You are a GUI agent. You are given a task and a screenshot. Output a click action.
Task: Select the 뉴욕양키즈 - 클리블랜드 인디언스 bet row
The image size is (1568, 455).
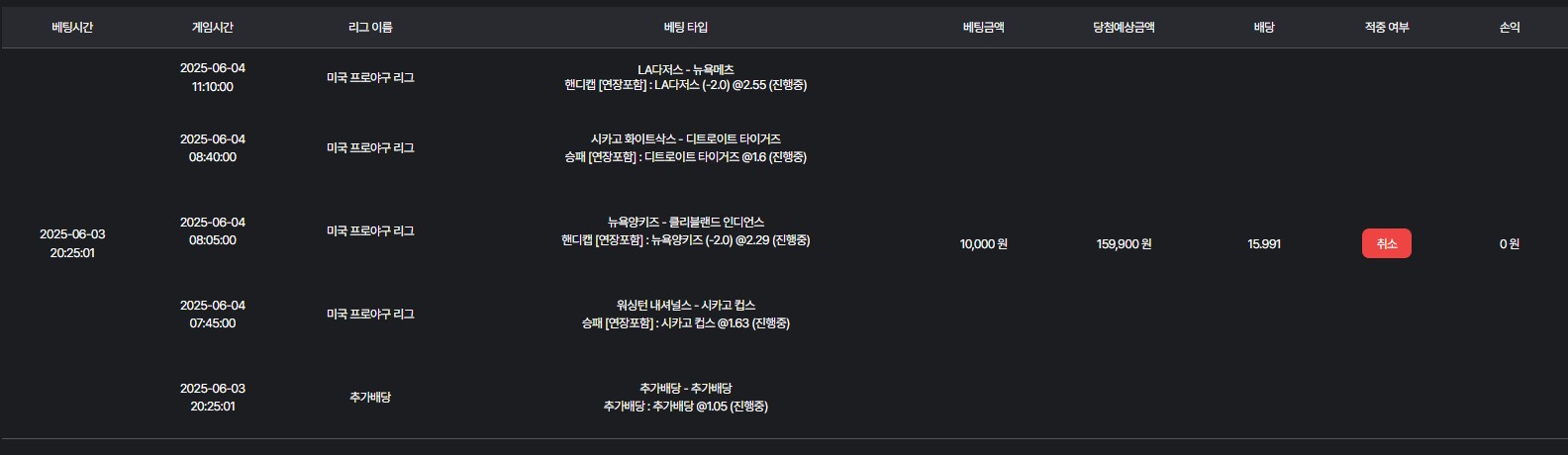coord(685,223)
